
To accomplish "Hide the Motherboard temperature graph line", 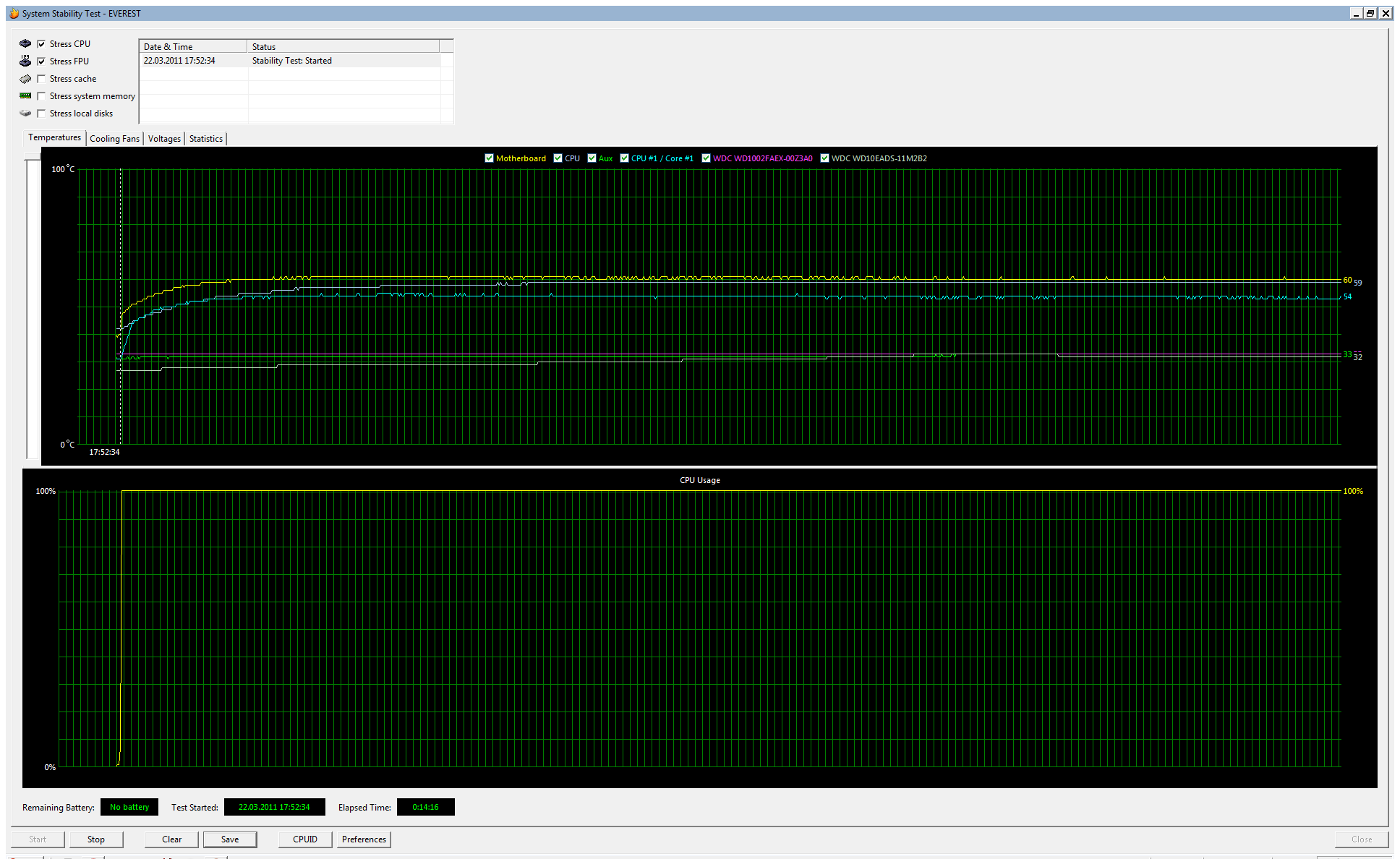I will pos(489,158).
